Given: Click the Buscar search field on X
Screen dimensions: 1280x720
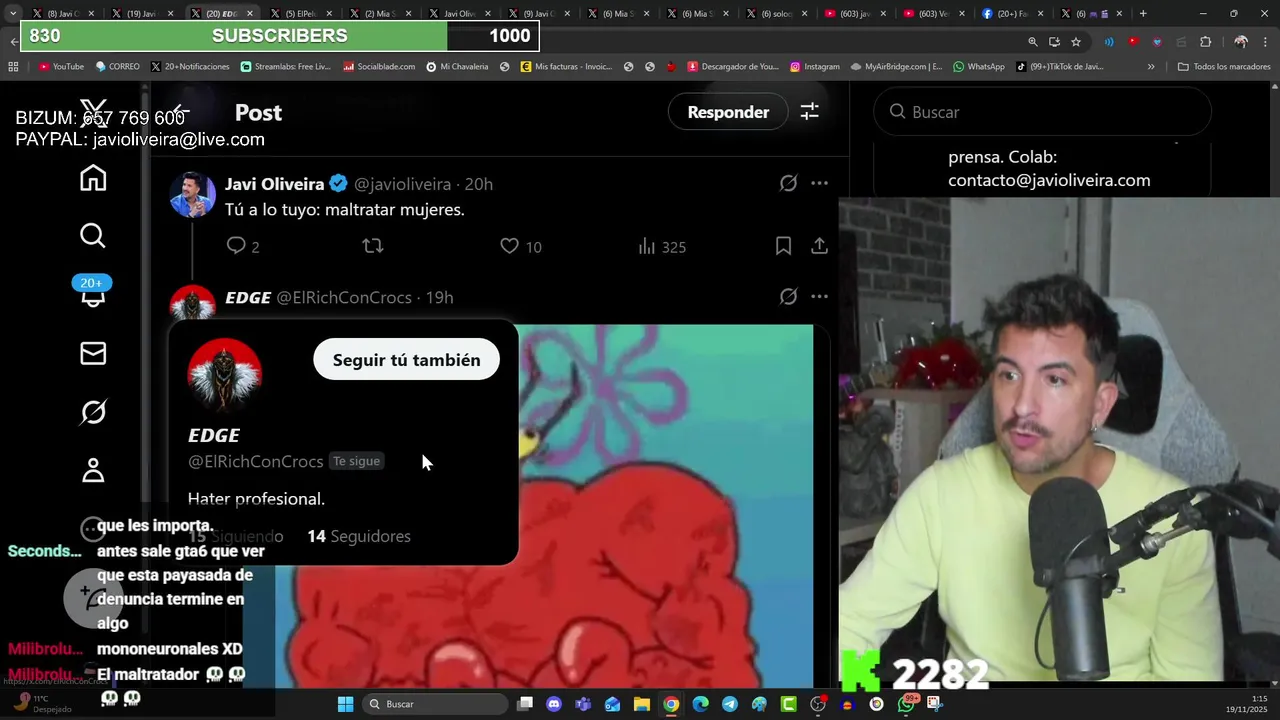Looking at the screenshot, I should 1042,112.
